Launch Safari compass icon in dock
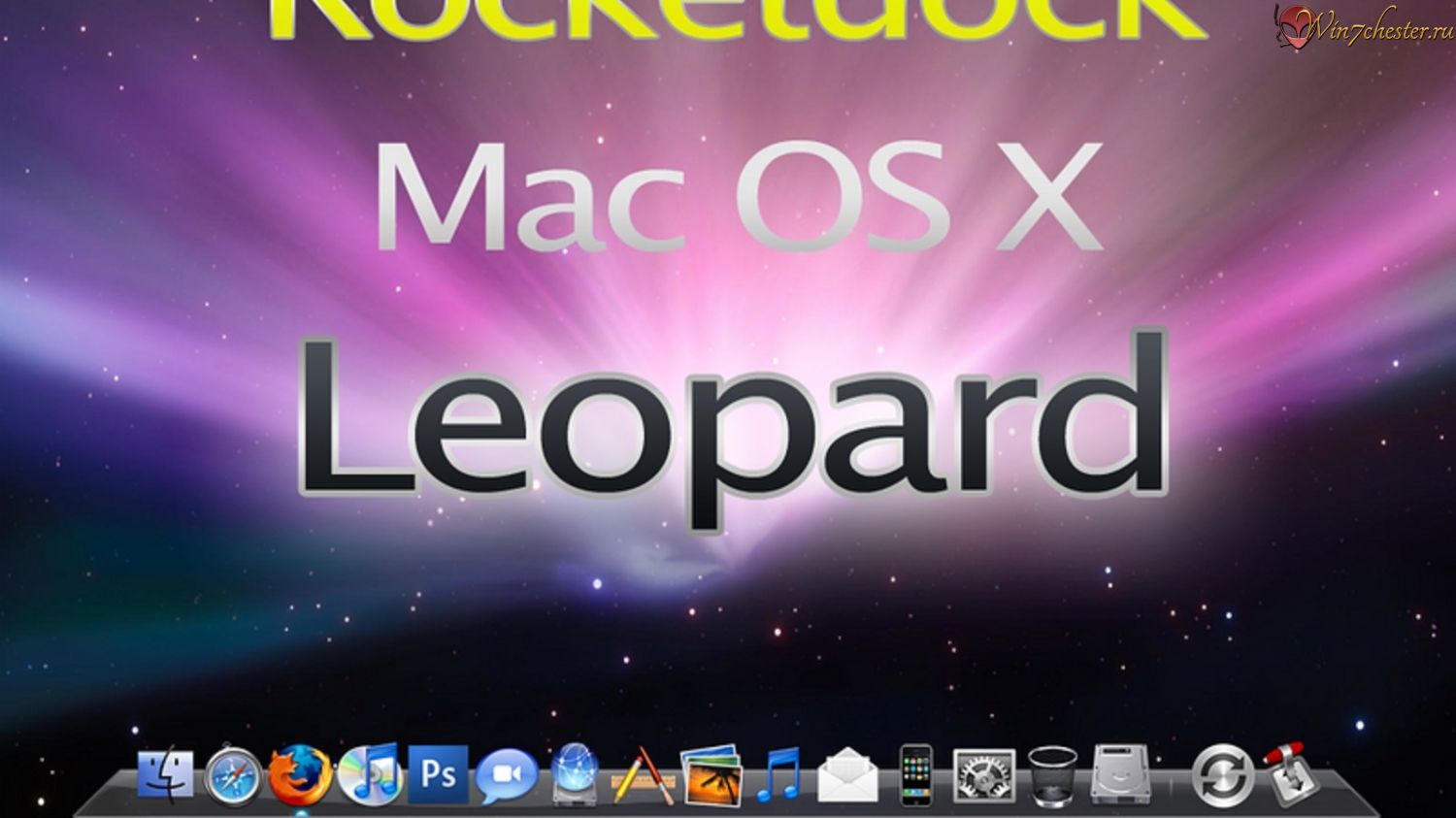 coord(233,776)
